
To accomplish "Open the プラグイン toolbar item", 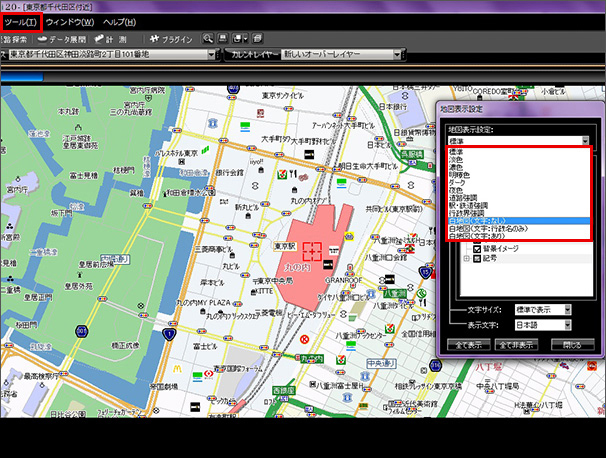I will point(171,39).
